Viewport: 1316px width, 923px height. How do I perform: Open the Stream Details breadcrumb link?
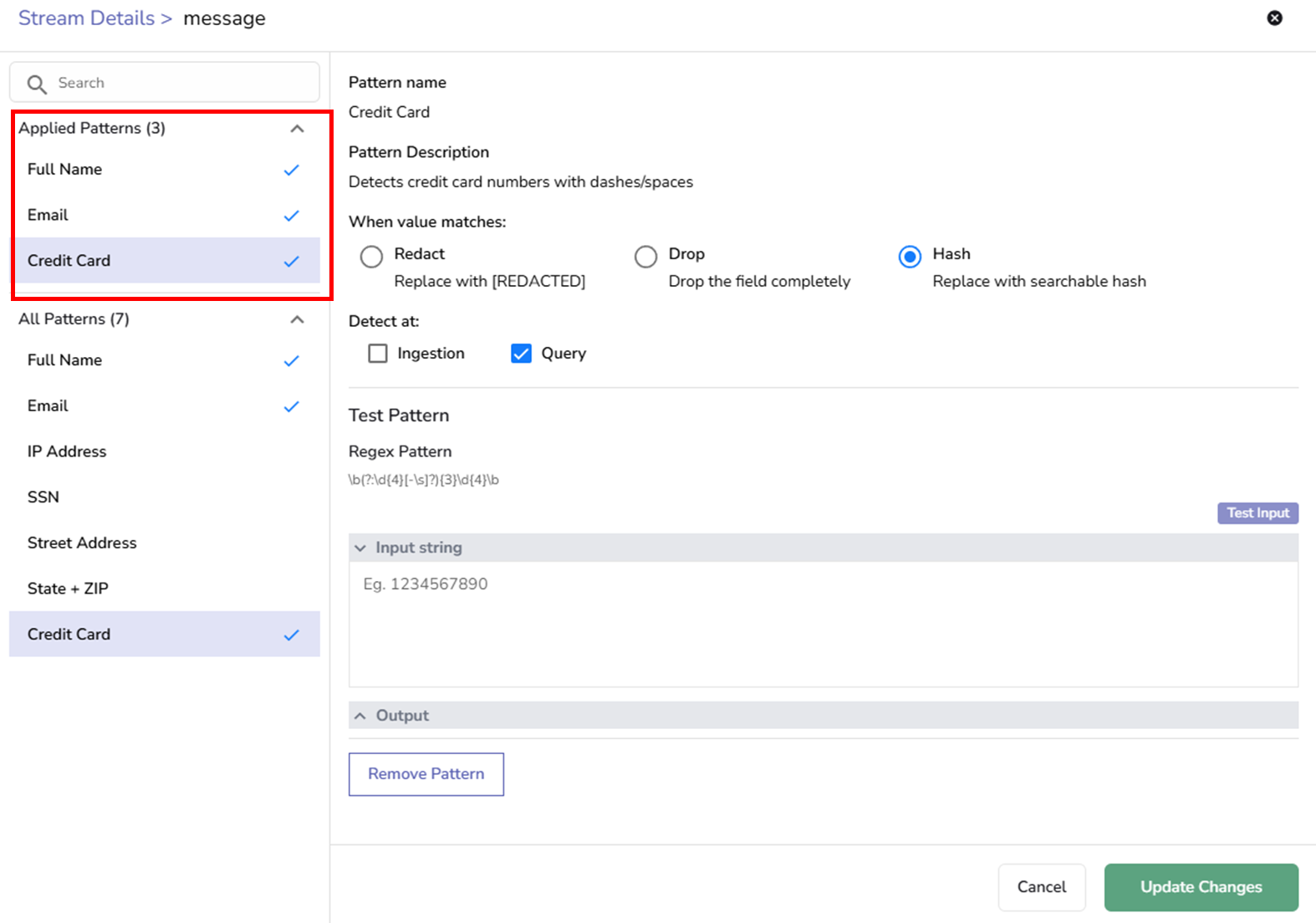pos(86,18)
